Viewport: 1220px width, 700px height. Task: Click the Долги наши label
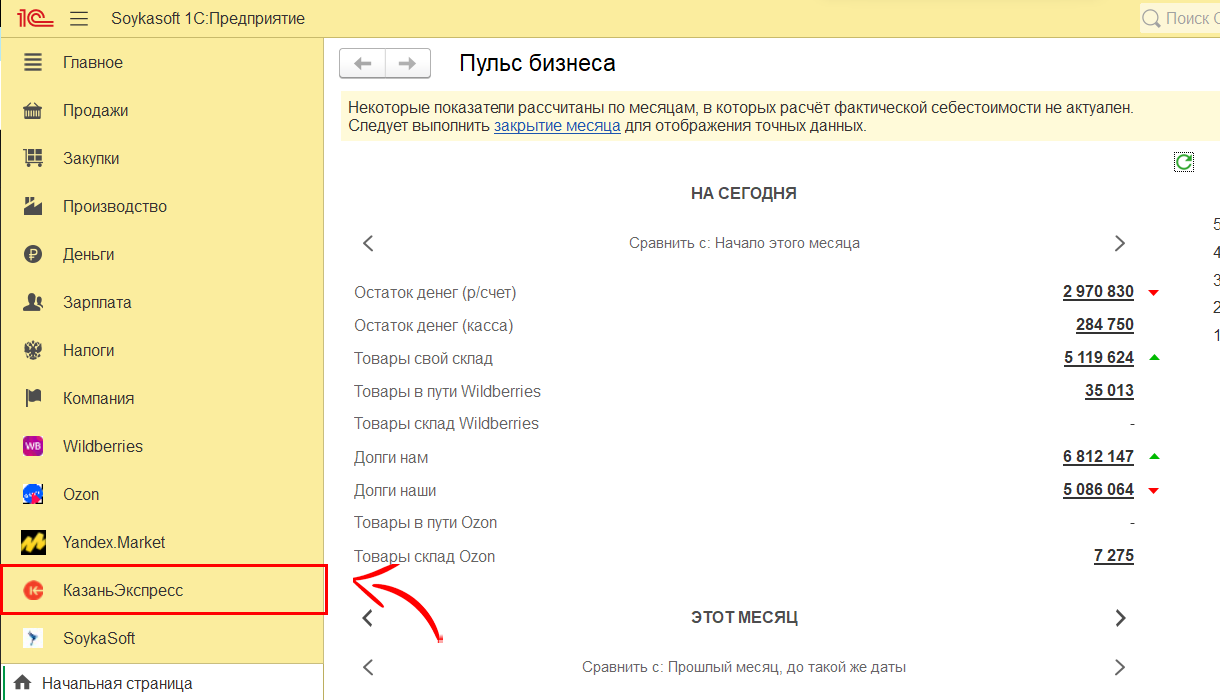(x=395, y=490)
